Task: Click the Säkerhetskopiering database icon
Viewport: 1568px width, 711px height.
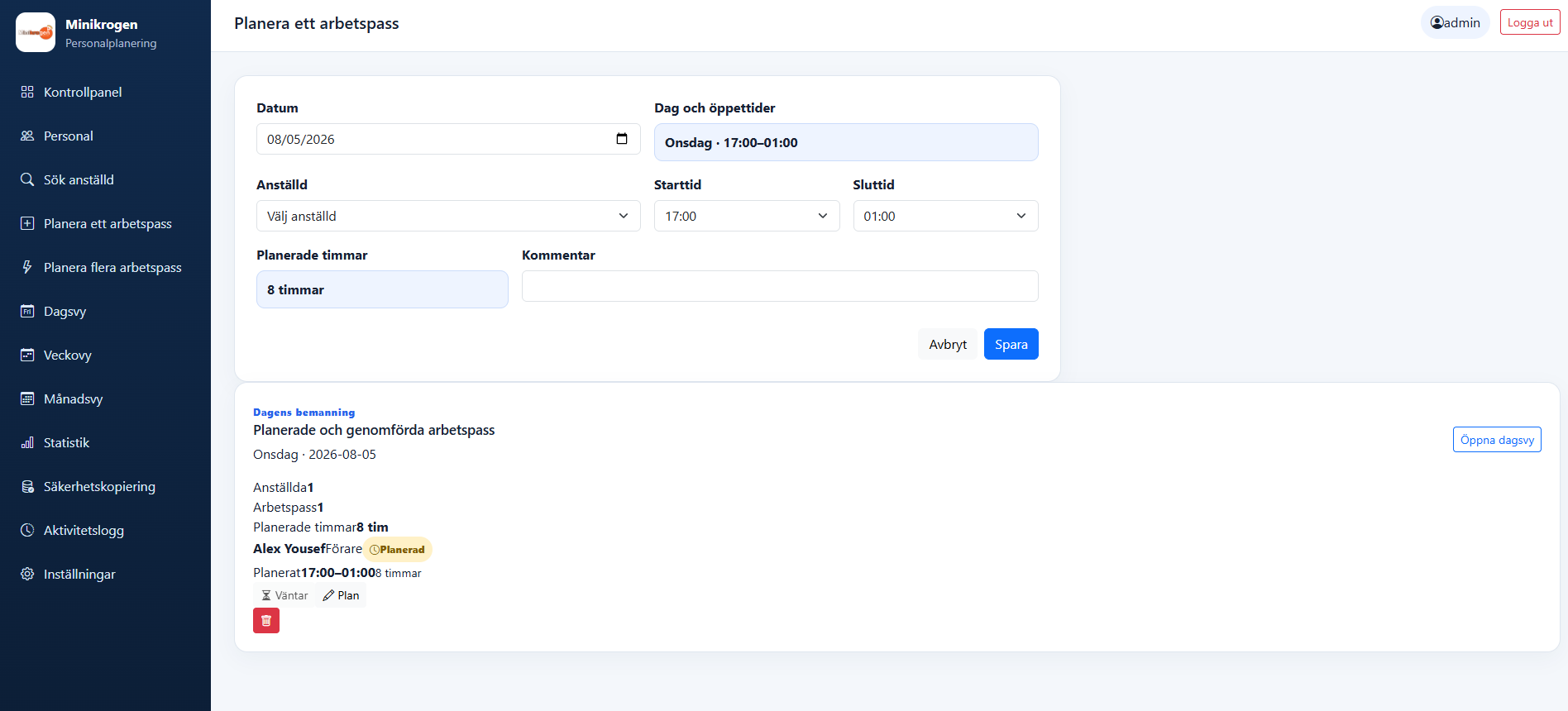Action: click(x=27, y=486)
